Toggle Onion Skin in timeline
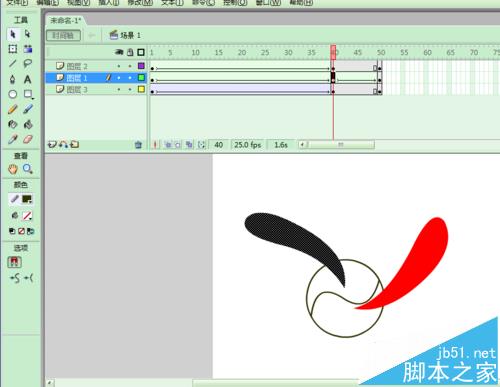This screenshot has width=500, height=387. pos(168,145)
